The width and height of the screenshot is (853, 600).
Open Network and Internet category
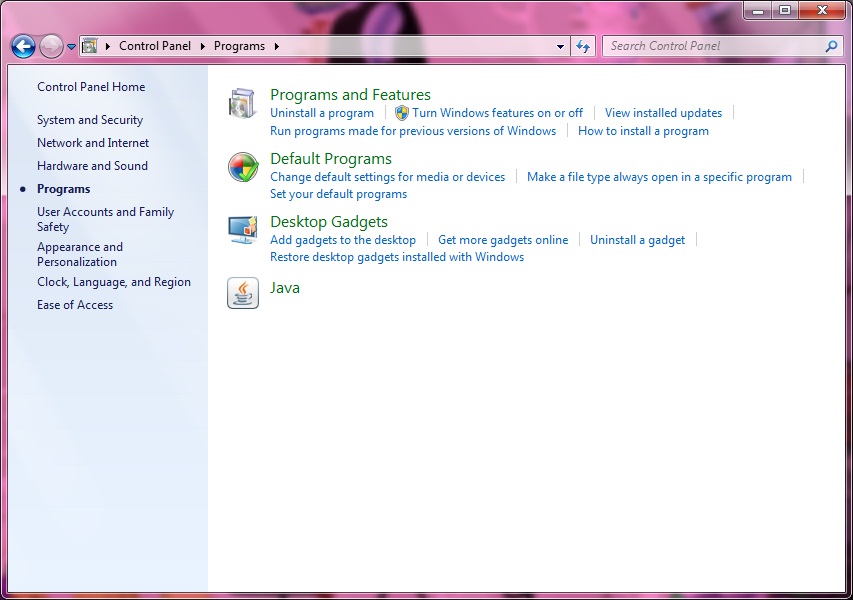[x=93, y=143]
